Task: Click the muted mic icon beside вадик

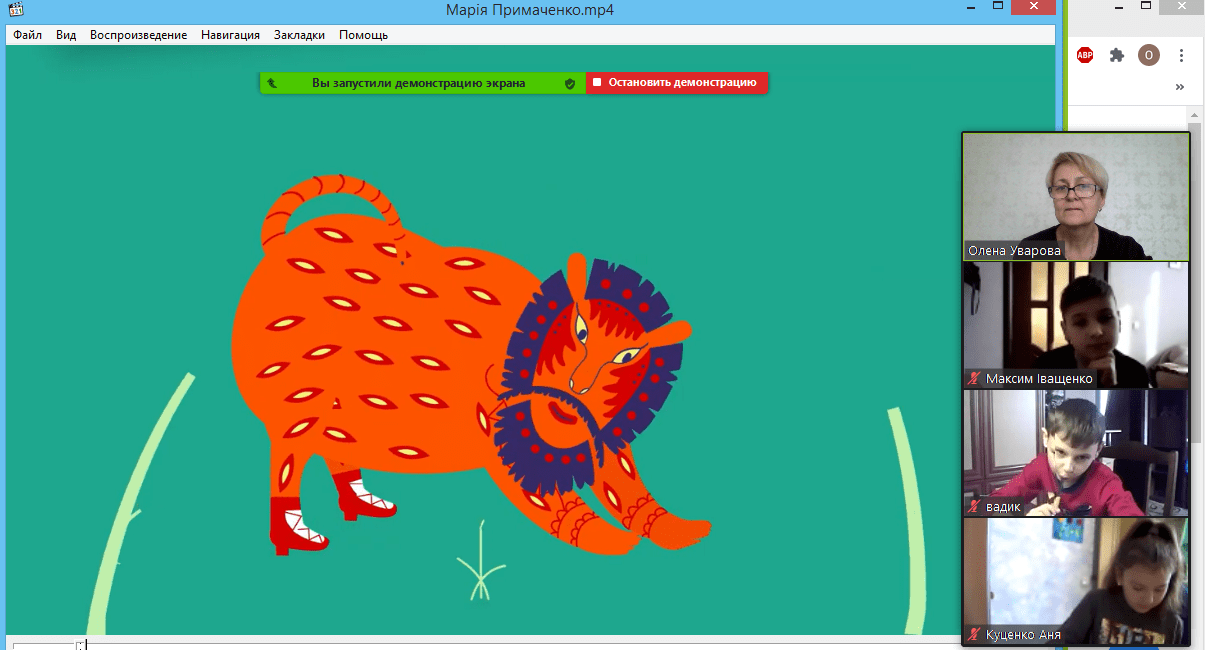Action: tap(974, 507)
